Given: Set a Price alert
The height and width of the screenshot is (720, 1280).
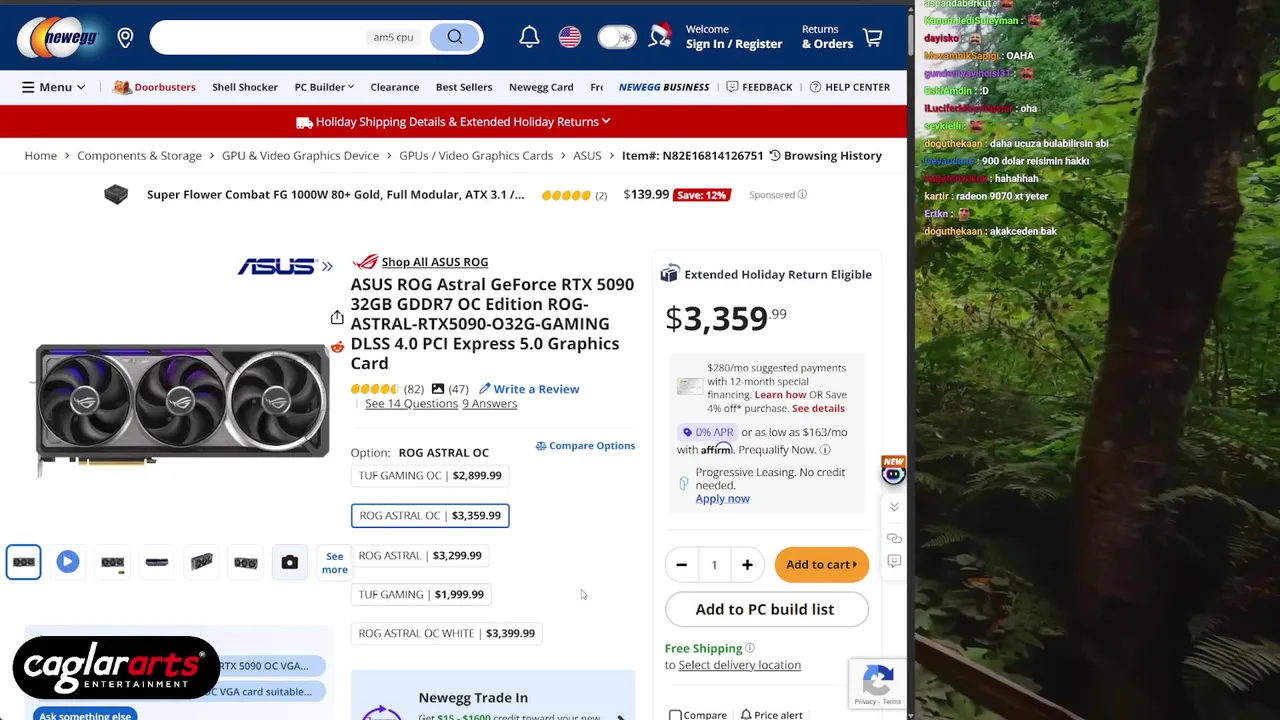Looking at the screenshot, I should 771,715.
